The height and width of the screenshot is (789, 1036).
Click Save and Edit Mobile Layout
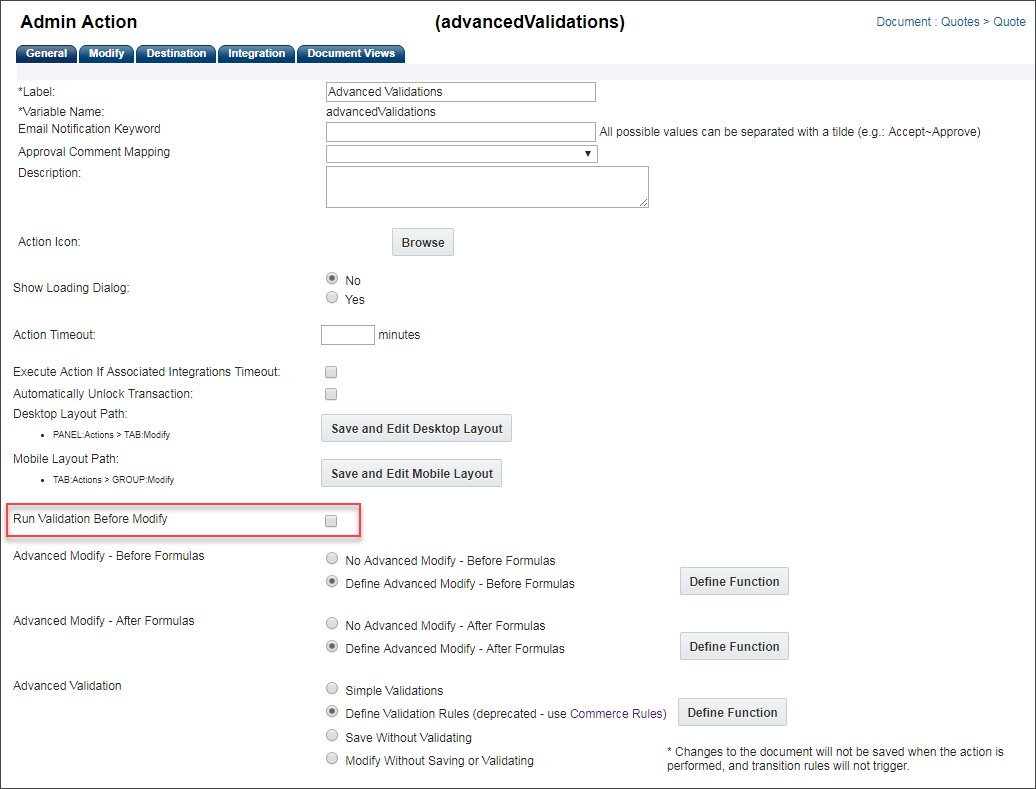412,474
